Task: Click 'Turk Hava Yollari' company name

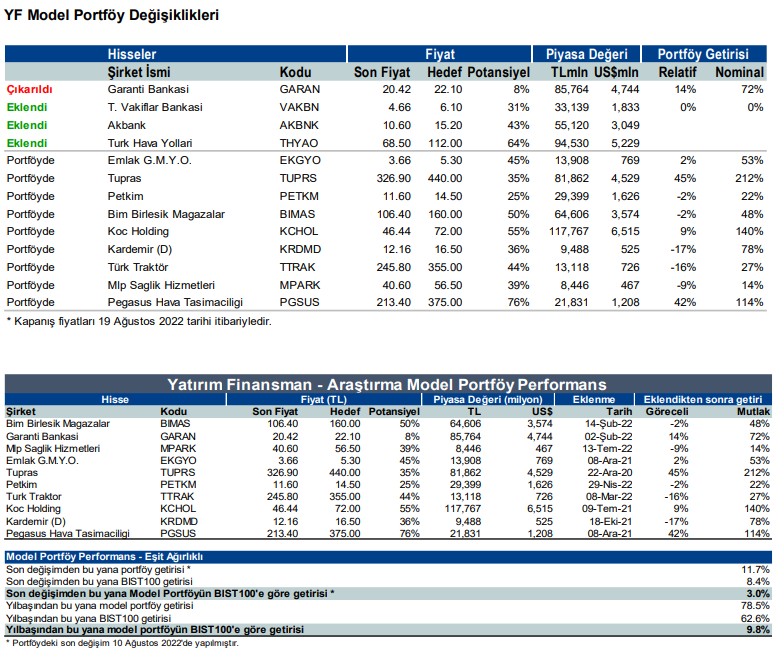Action: point(150,143)
